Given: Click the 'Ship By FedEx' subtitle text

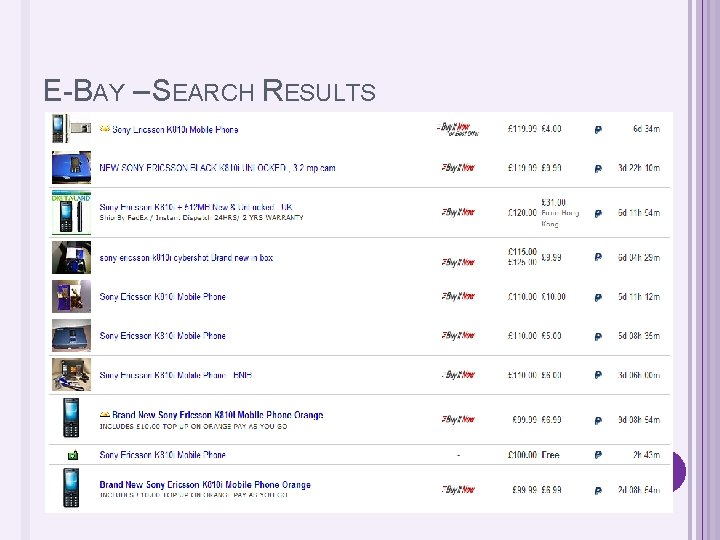Looking at the screenshot, I should point(201,218).
